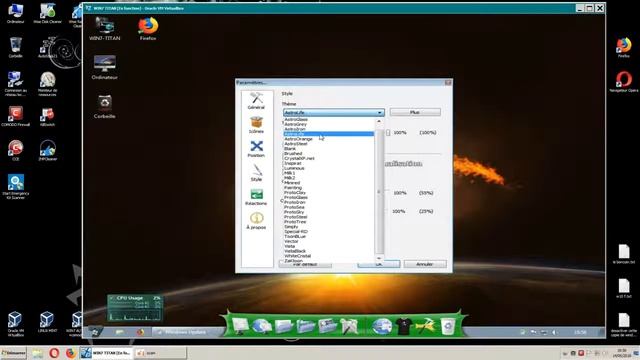The width and height of the screenshot is (640, 360).
Task: Click the Plus button beside theme
Action: 415,112
